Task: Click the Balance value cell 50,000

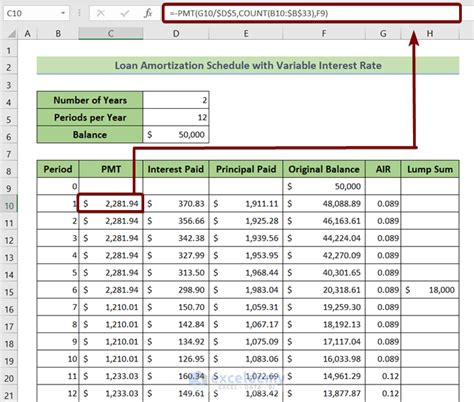Action: point(176,135)
